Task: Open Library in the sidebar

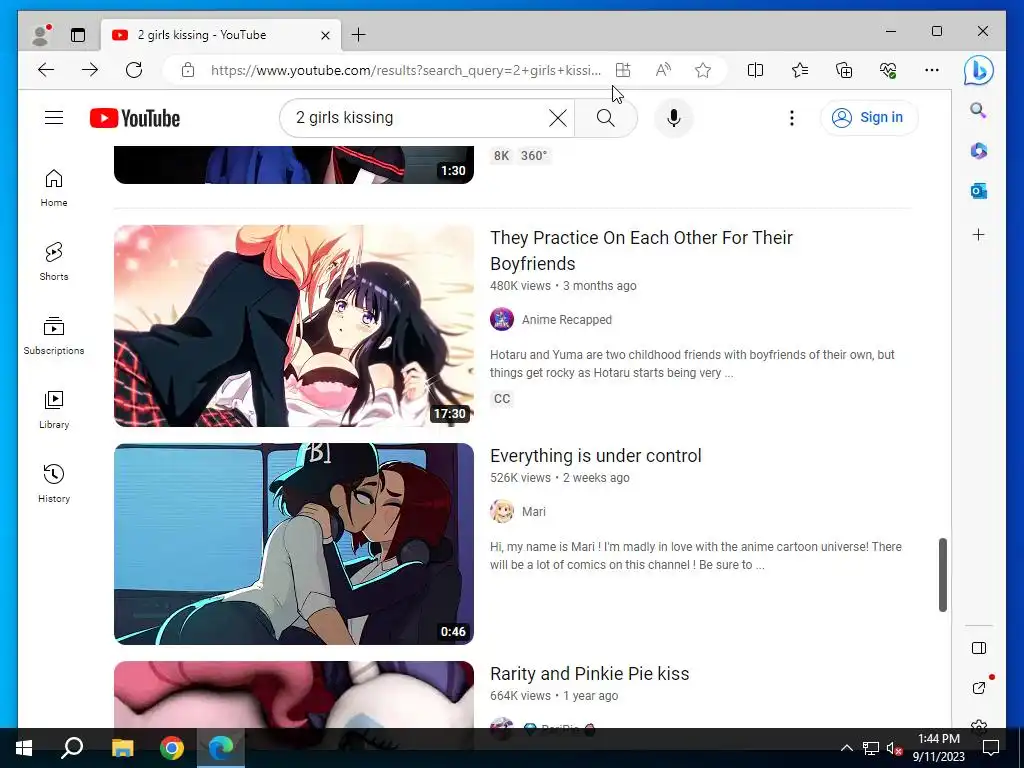Action: (54, 409)
